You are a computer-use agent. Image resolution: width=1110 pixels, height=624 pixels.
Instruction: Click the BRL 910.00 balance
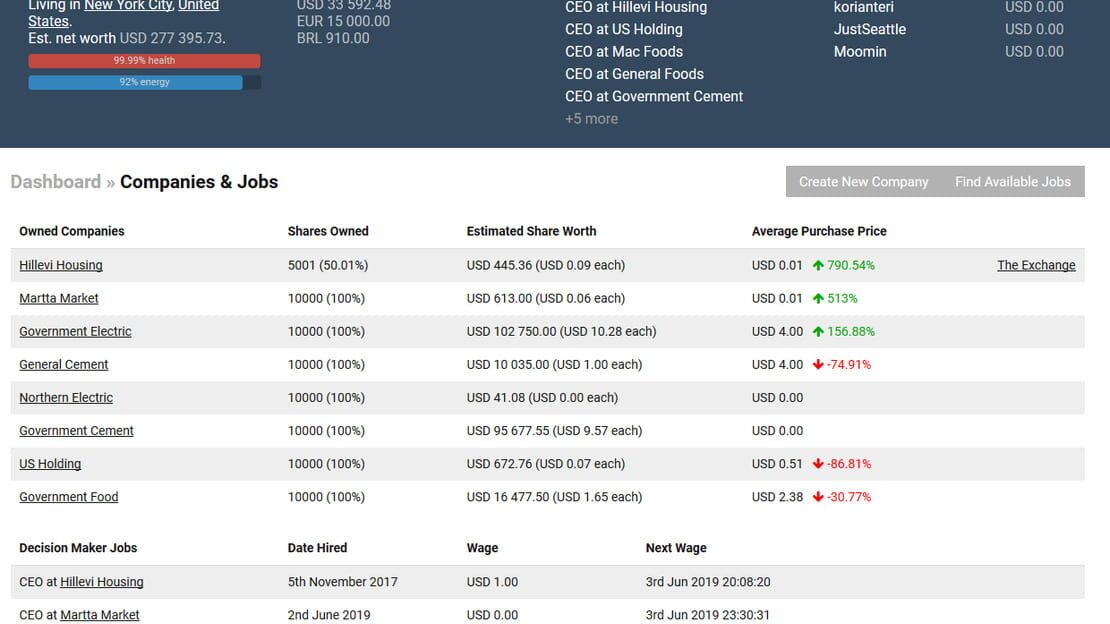333,38
